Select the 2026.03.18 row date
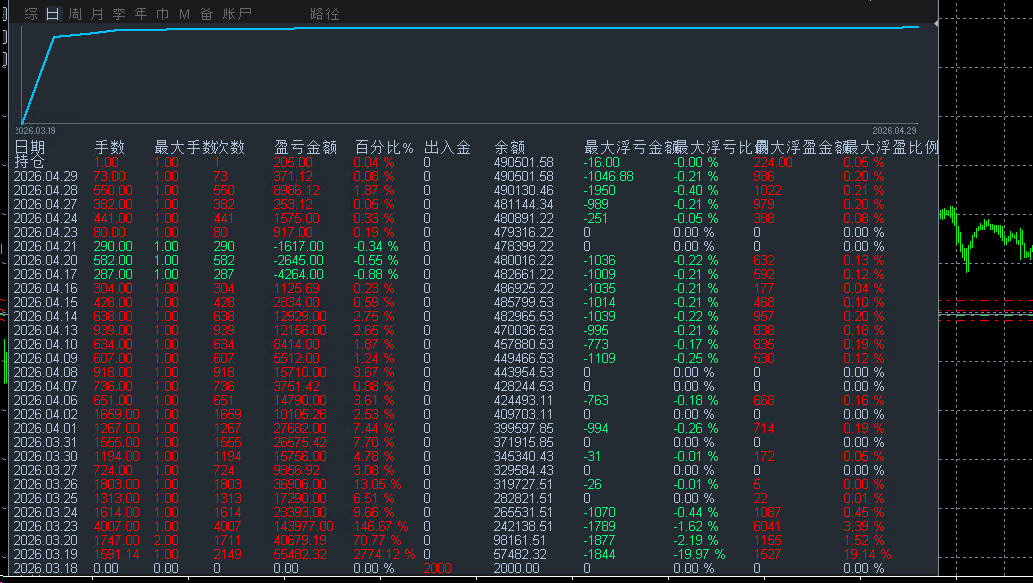This screenshot has width=1033, height=583. pyautogui.click(x=45, y=569)
